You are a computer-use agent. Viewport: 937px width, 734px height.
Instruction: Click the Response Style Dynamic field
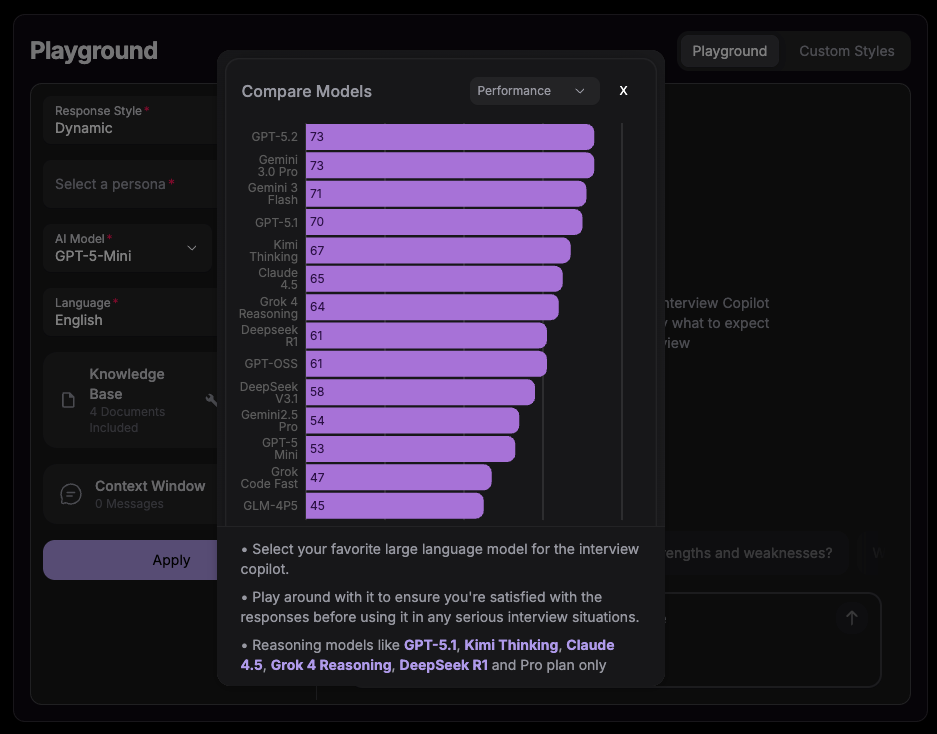(x=127, y=120)
